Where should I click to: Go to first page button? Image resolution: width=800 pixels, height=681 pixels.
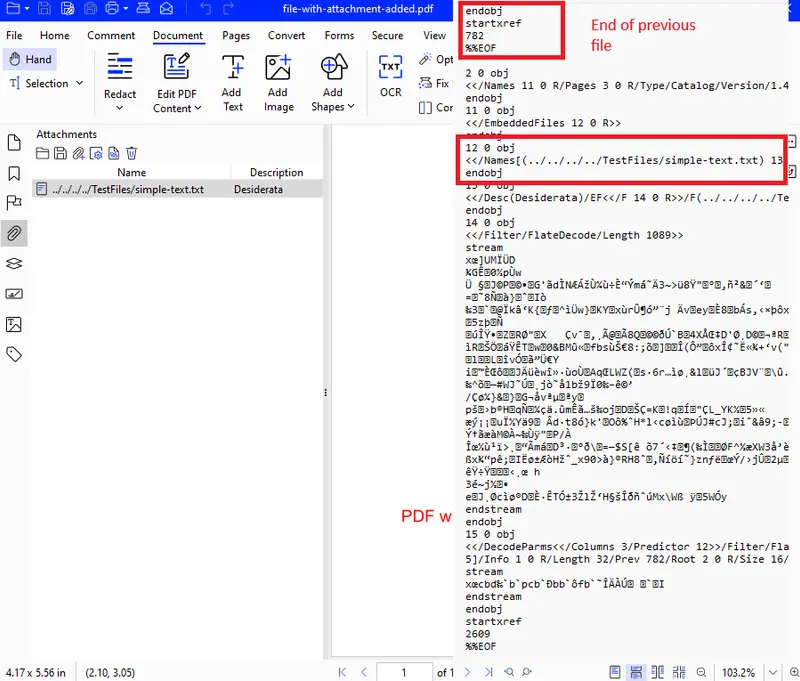pyautogui.click(x=342, y=672)
